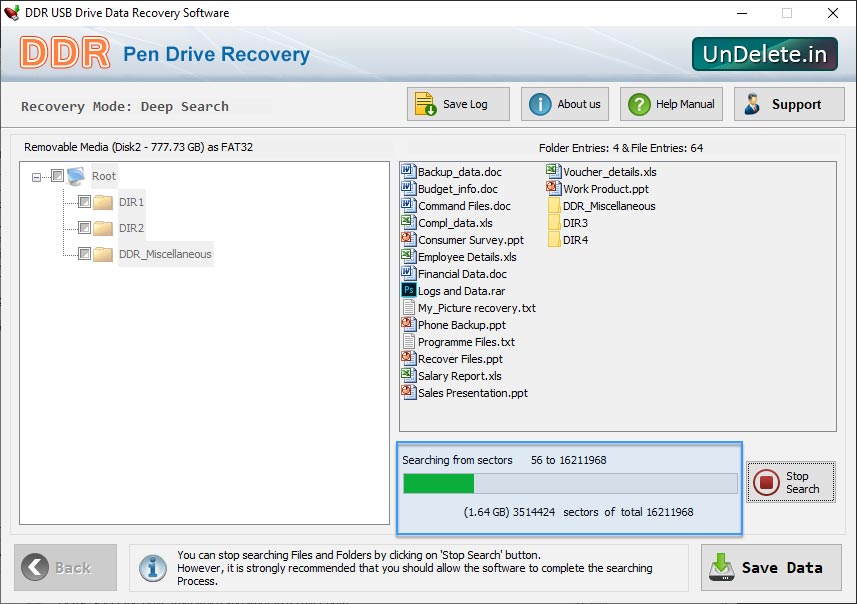Select file name Consumer Survey.ppt
The height and width of the screenshot is (604, 857).
(x=471, y=240)
